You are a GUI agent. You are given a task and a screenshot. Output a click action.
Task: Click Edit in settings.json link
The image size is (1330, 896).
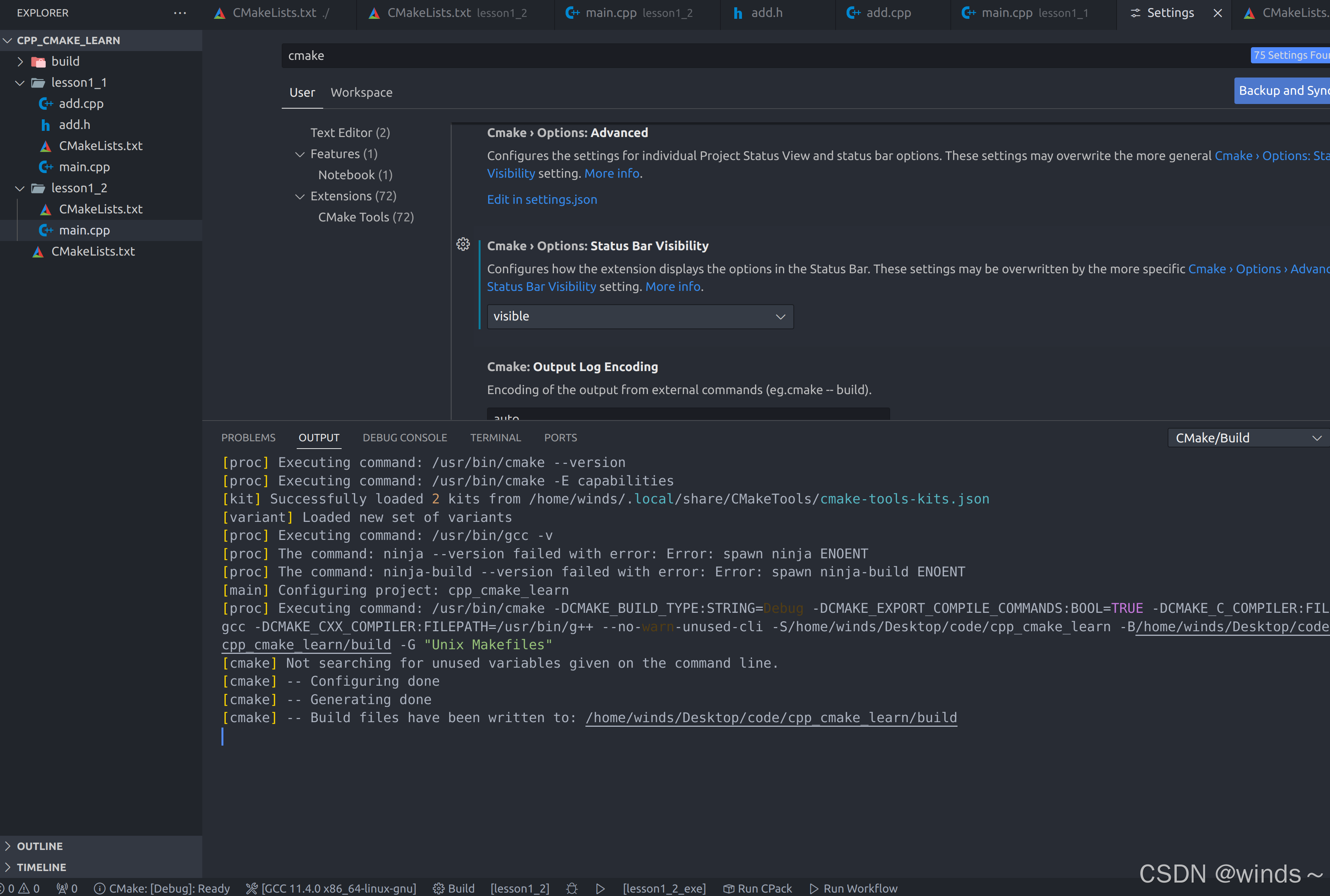click(542, 200)
